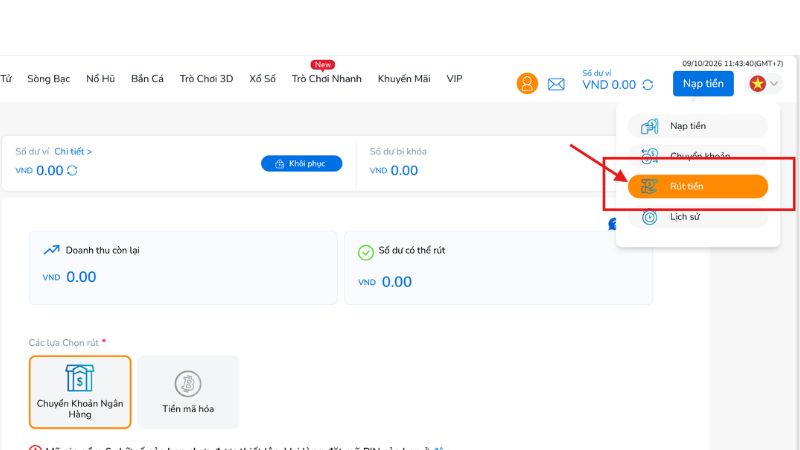
Task: Click the Vietnam flag language icon
Action: pos(757,84)
